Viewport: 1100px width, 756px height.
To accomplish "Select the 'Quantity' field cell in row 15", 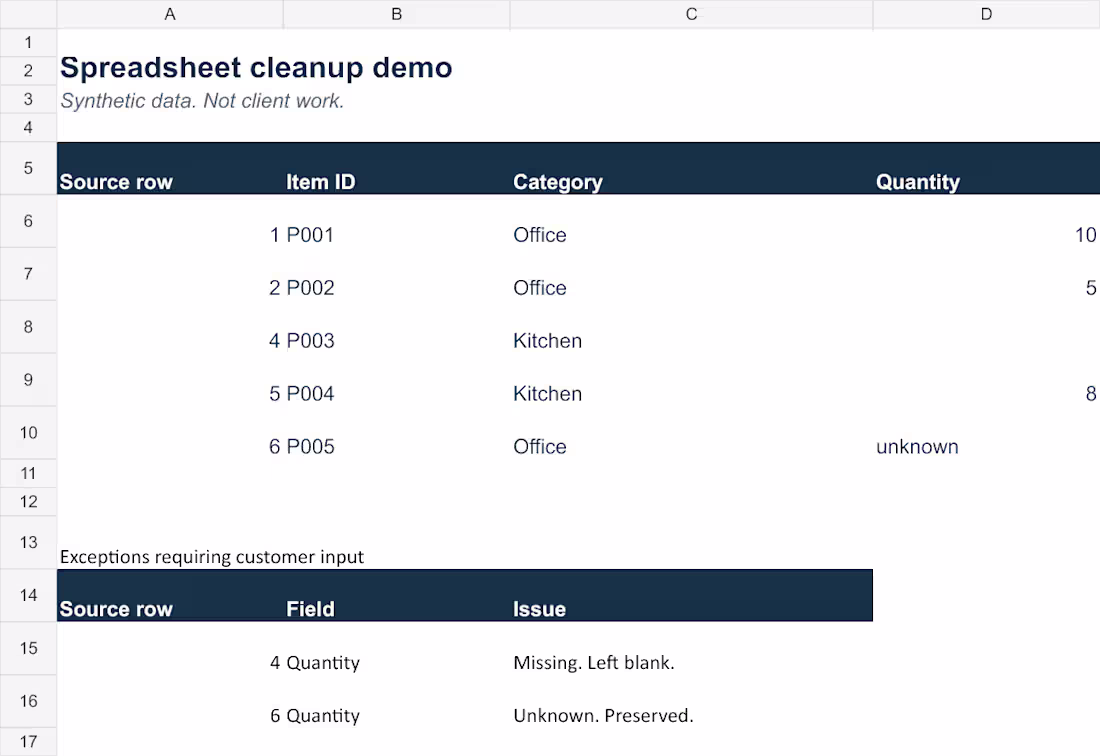I will (396, 649).
